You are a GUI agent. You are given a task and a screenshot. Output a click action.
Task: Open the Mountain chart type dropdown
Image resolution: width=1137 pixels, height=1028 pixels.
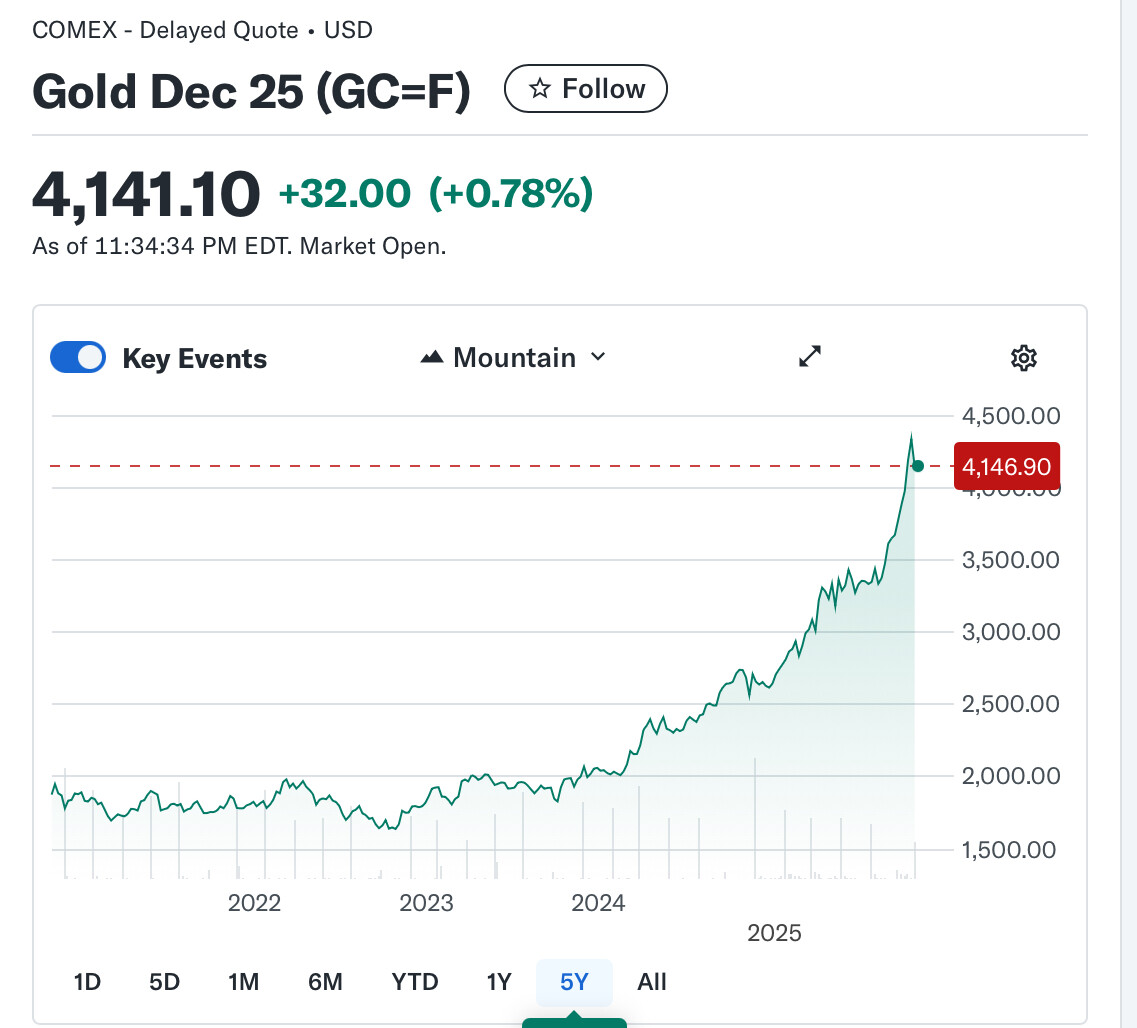pos(514,358)
